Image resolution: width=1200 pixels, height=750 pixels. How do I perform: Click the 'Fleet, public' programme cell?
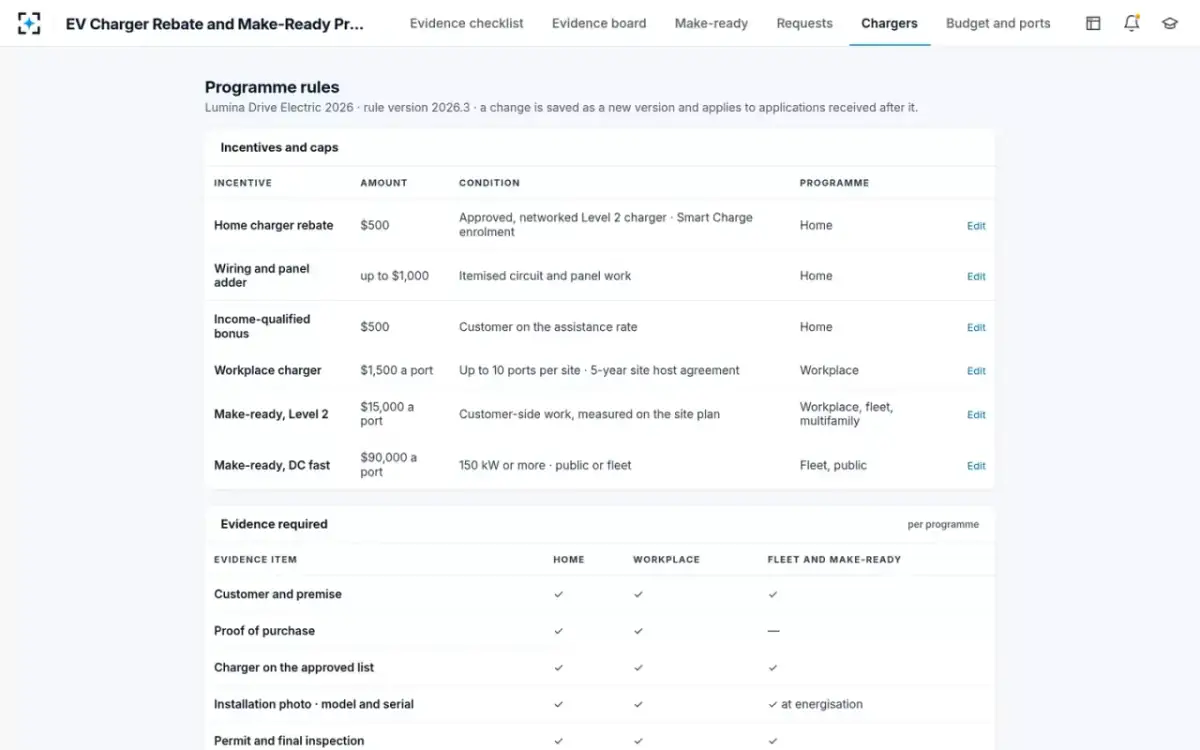tap(833, 465)
